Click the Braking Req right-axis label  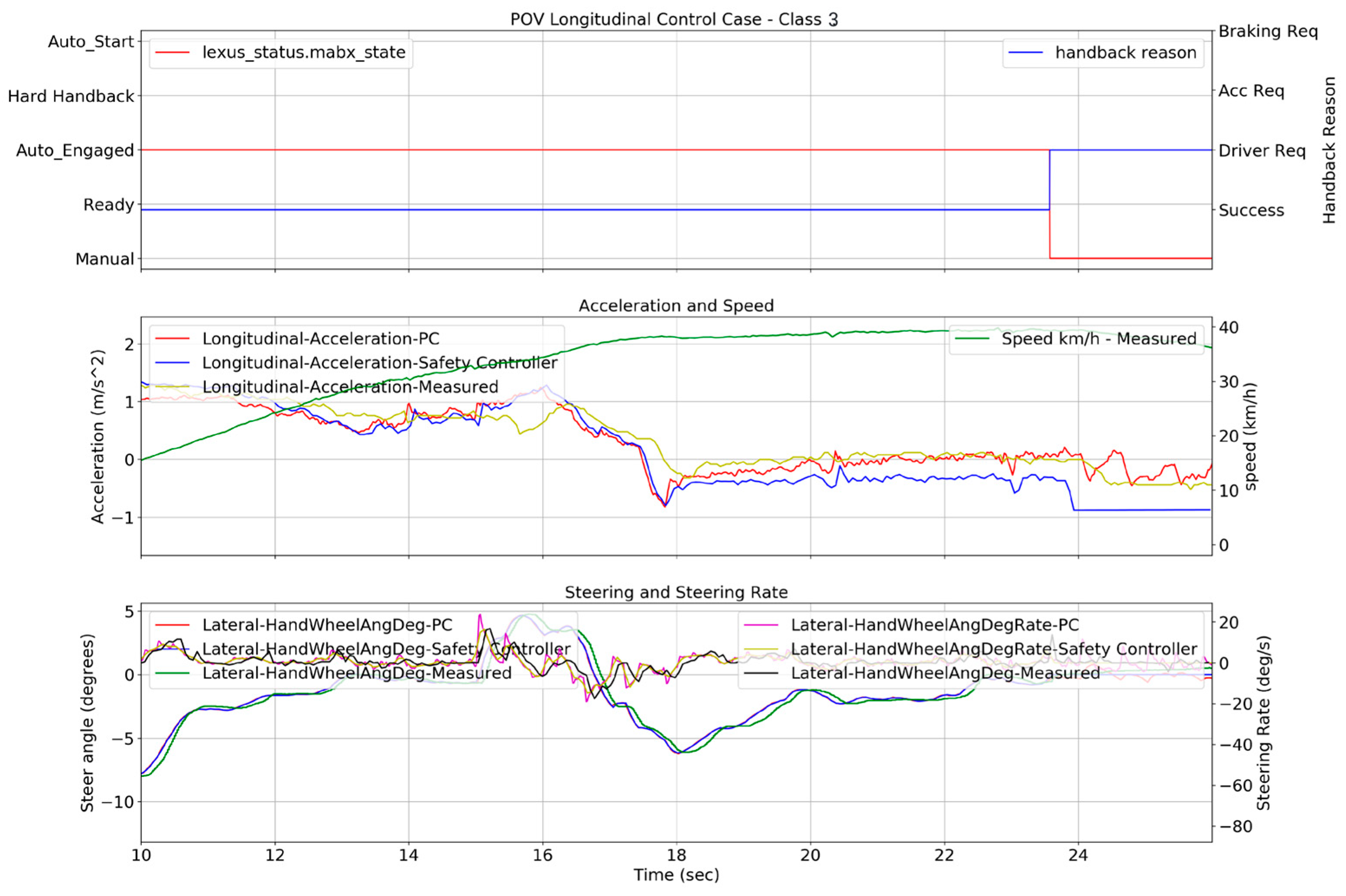pos(1268,32)
